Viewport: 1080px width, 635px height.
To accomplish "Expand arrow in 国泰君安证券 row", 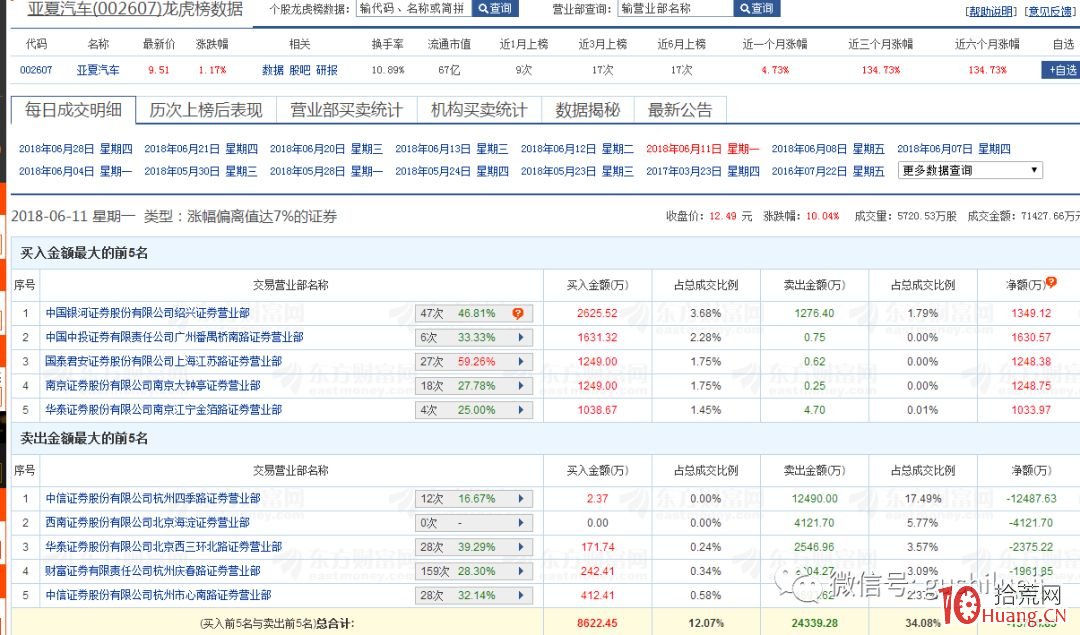I will coord(521,362).
